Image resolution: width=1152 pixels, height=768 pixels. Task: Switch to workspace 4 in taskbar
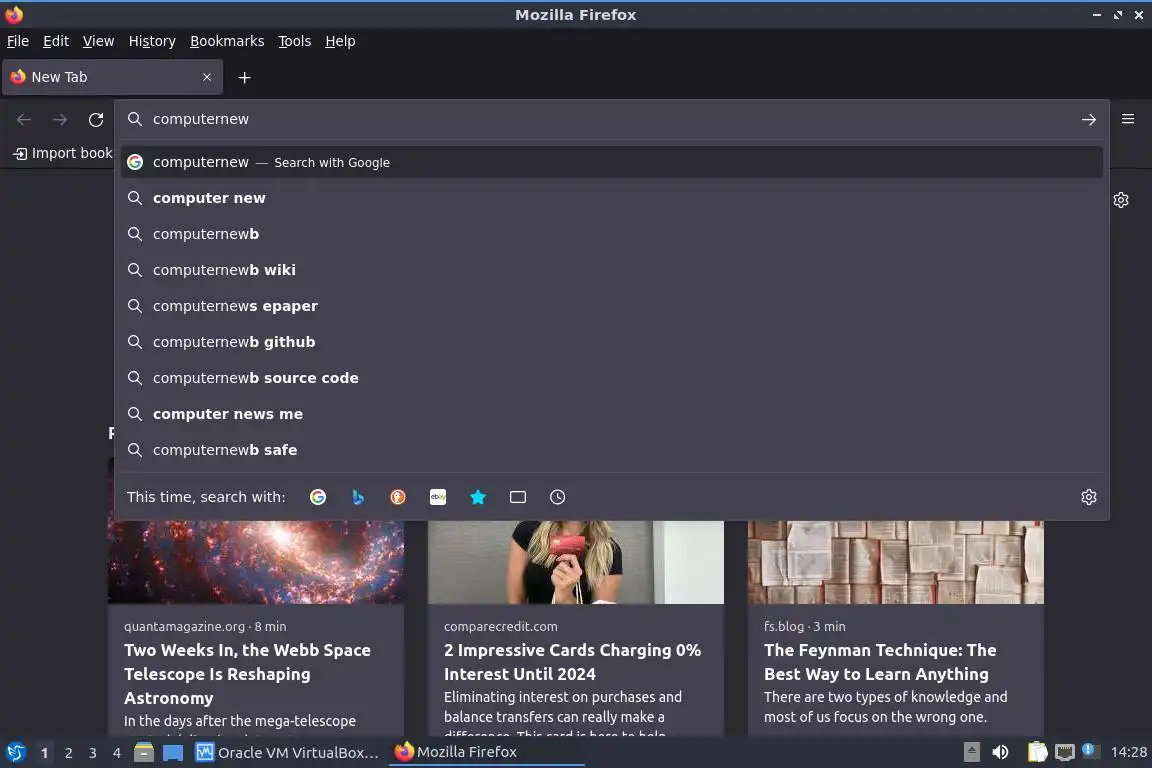tap(117, 753)
